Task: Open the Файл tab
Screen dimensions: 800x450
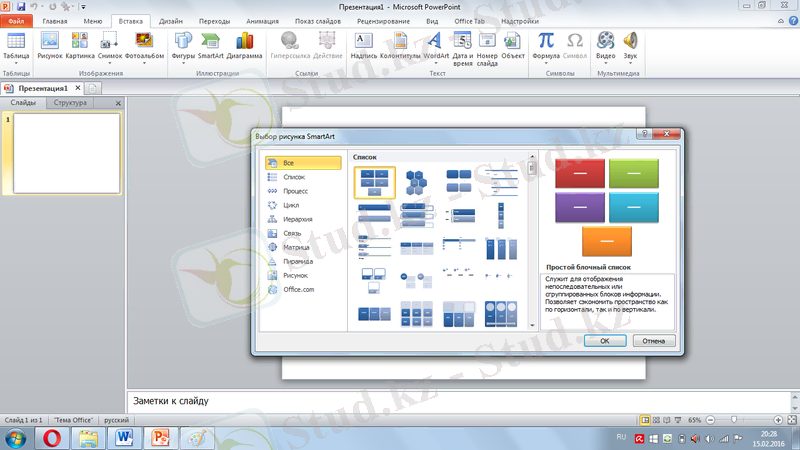Action: click(x=16, y=21)
